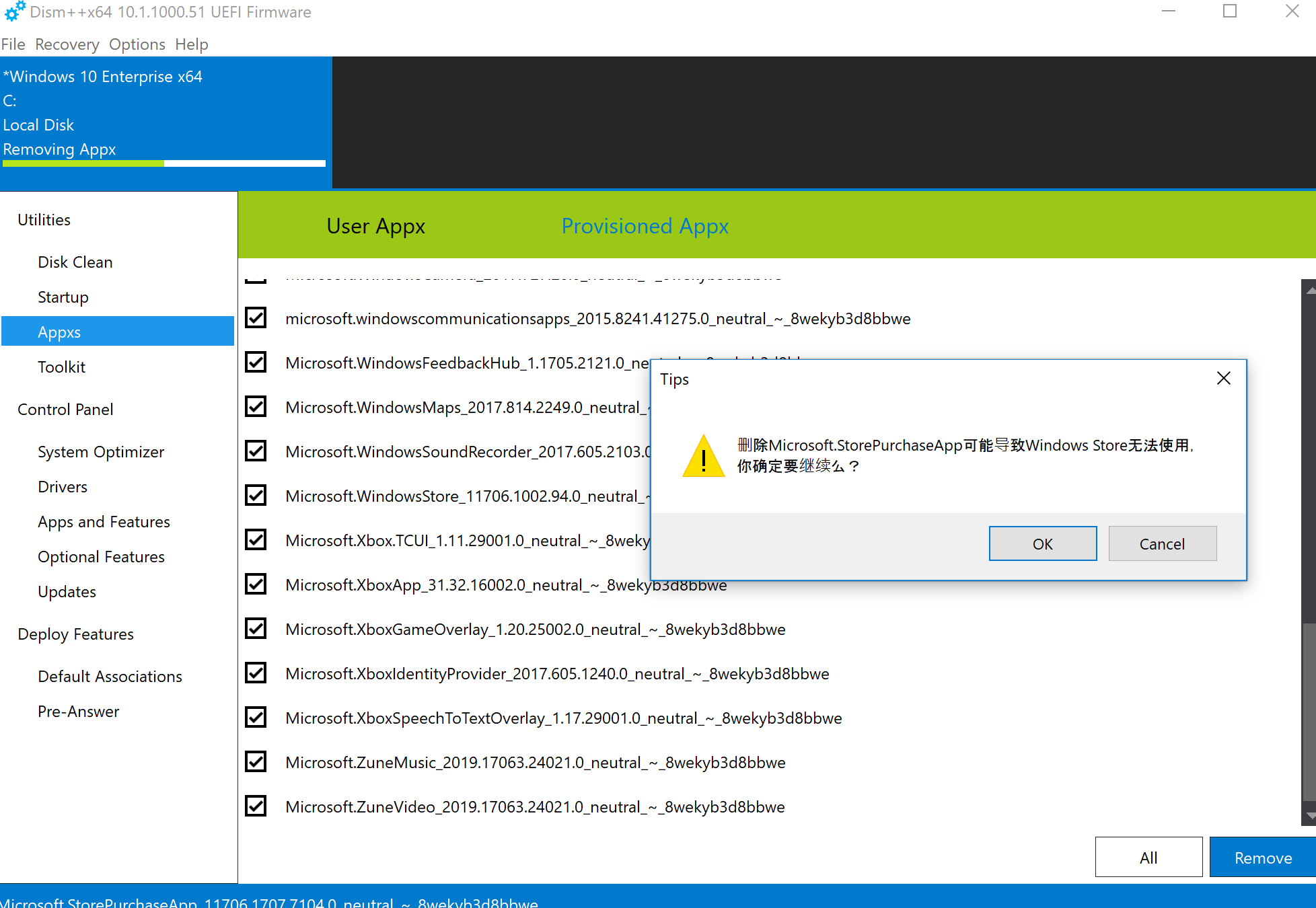Click the Removing Appx progress bar
The image size is (1316, 908).
coord(163,163)
